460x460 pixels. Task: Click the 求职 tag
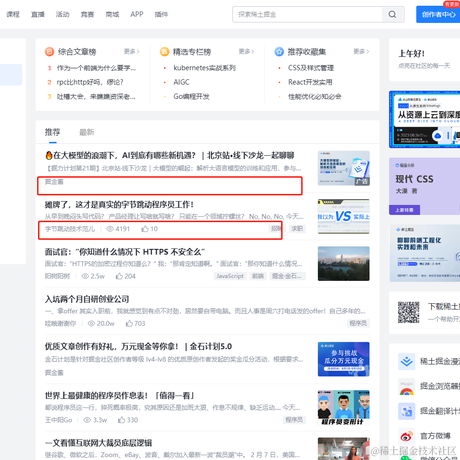tap(297, 229)
